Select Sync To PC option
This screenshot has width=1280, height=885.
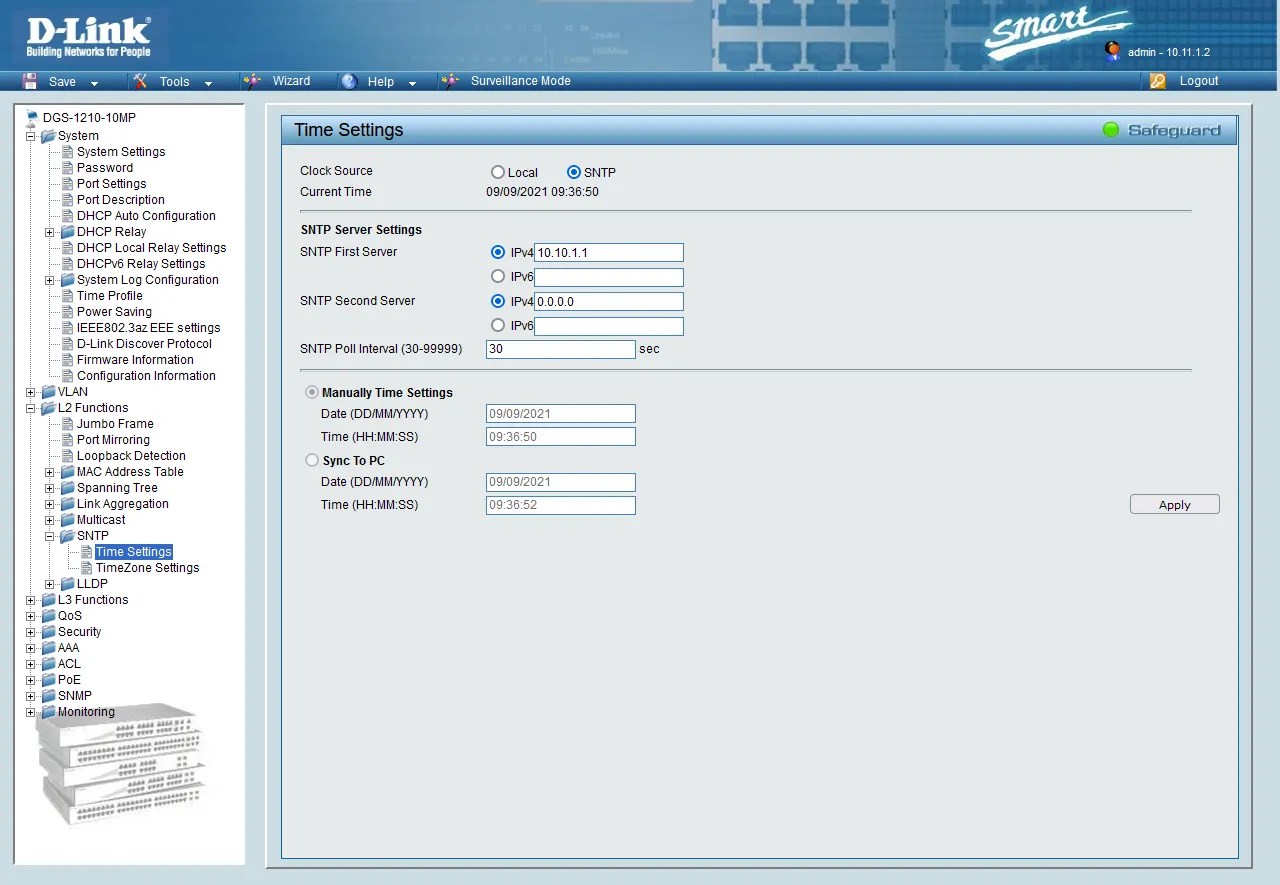pos(312,461)
